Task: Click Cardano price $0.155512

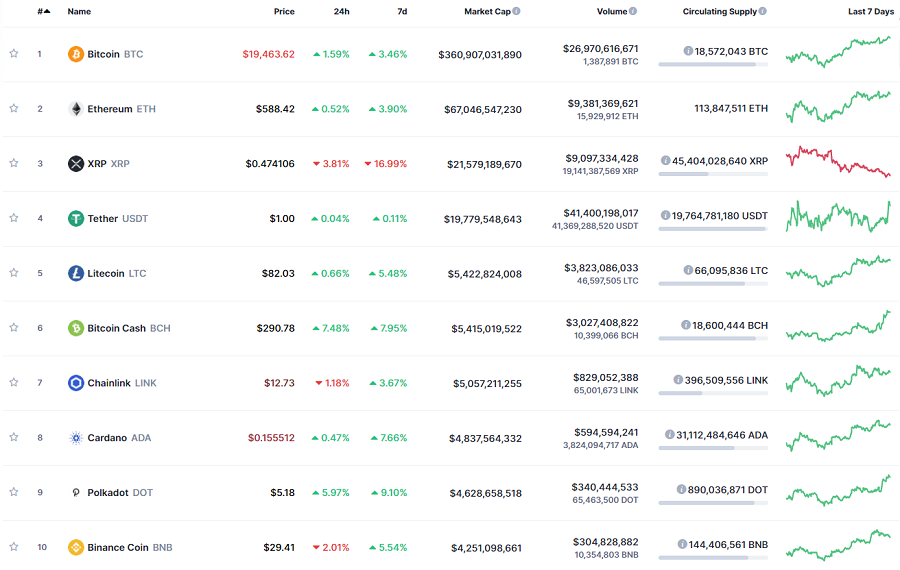Action: (271, 437)
